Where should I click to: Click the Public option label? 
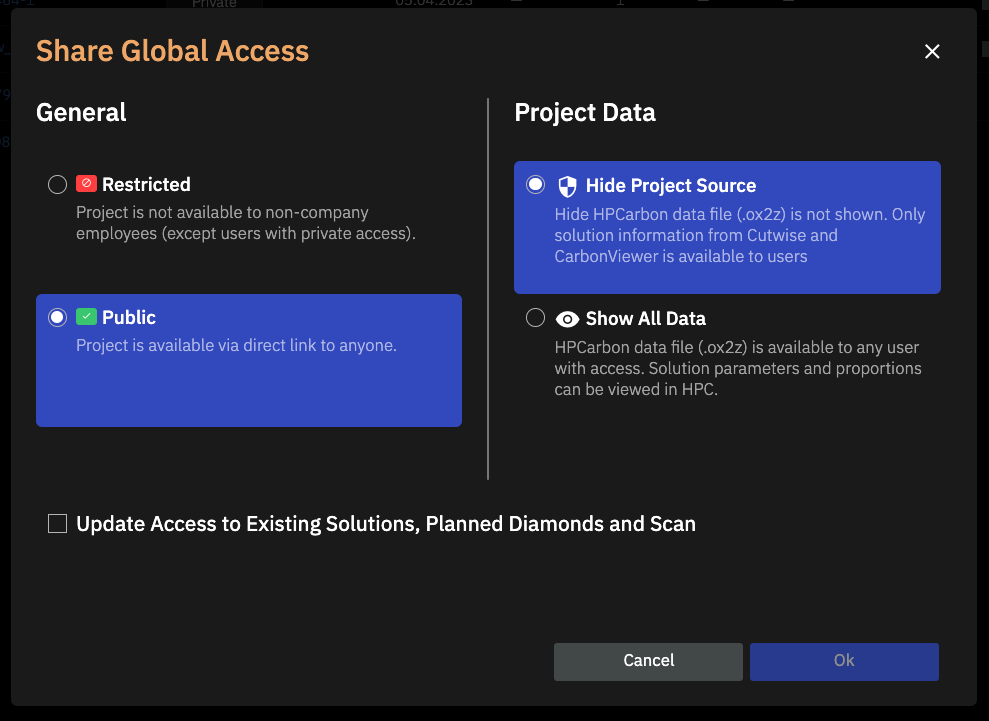129,317
